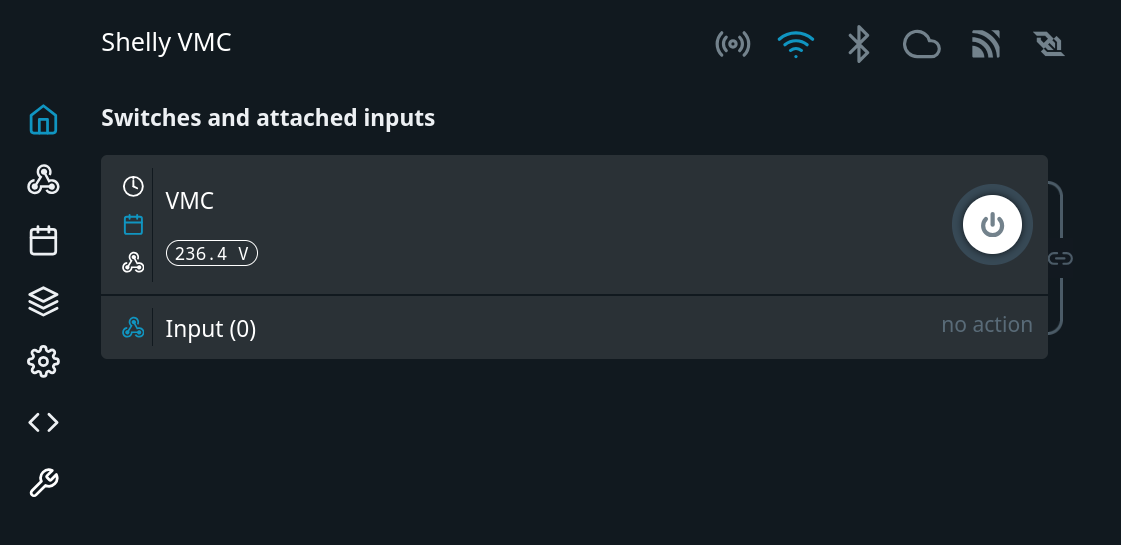
Task: Click the Wi-Fi status icon
Action: [795, 44]
